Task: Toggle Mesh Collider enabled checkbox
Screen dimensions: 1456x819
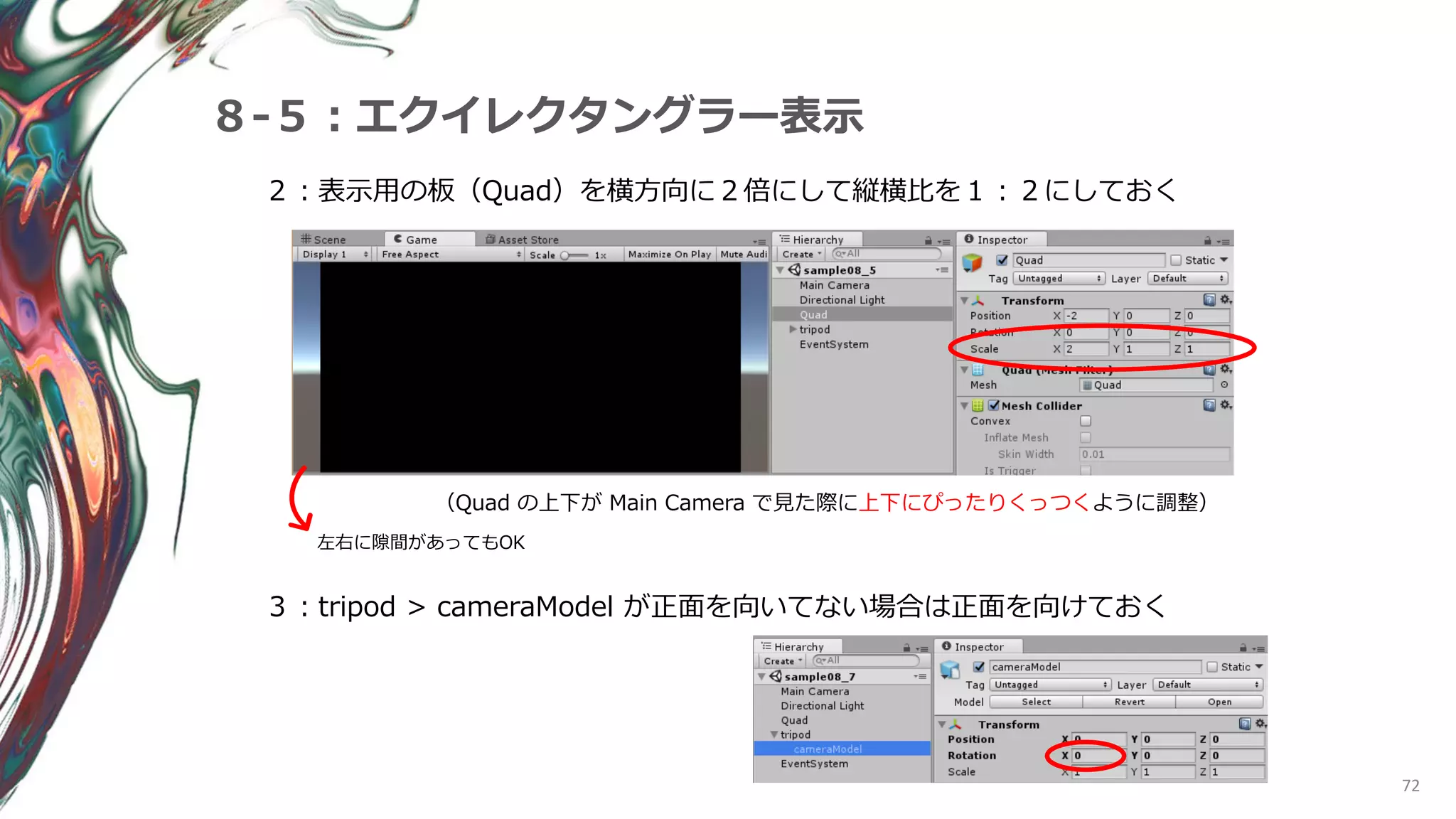Action: tap(994, 405)
